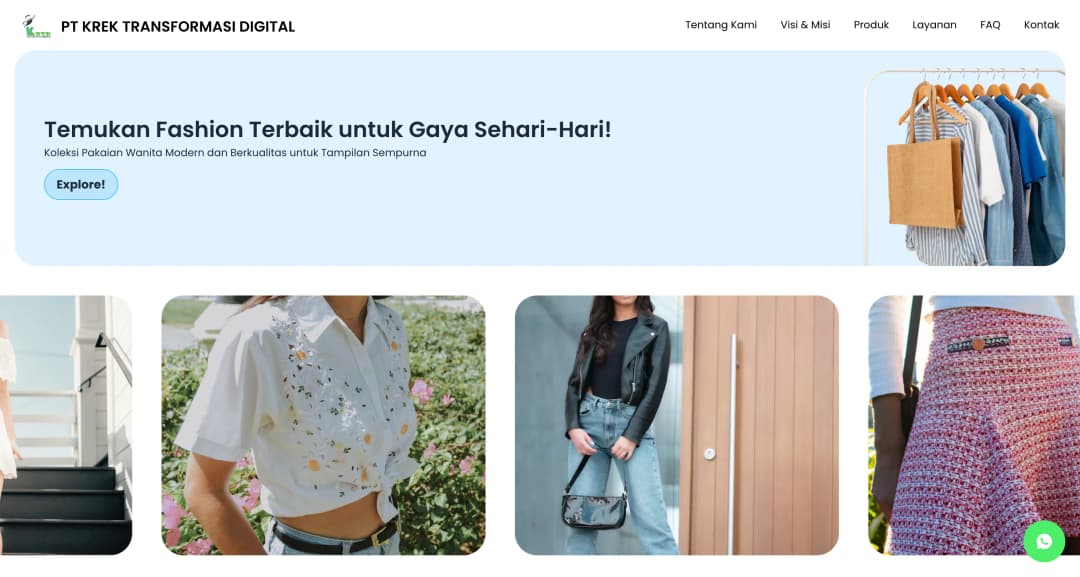The width and height of the screenshot is (1080, 577).
Task: Select the white embroidered shirt photo
Action: tap(323, 426)
